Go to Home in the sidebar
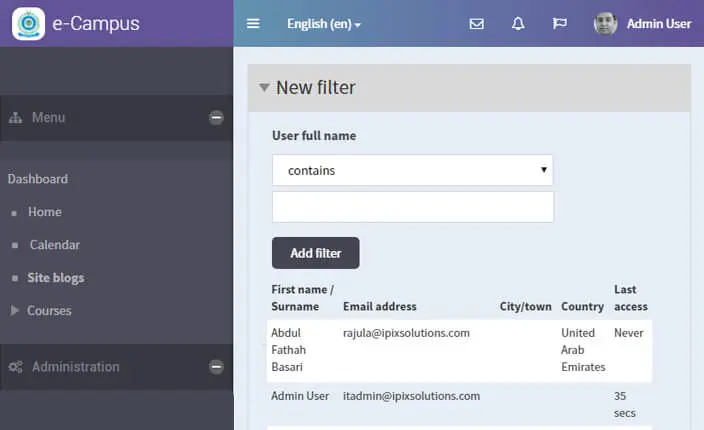Screen dimensions: 704x430 tap(45, 212)
